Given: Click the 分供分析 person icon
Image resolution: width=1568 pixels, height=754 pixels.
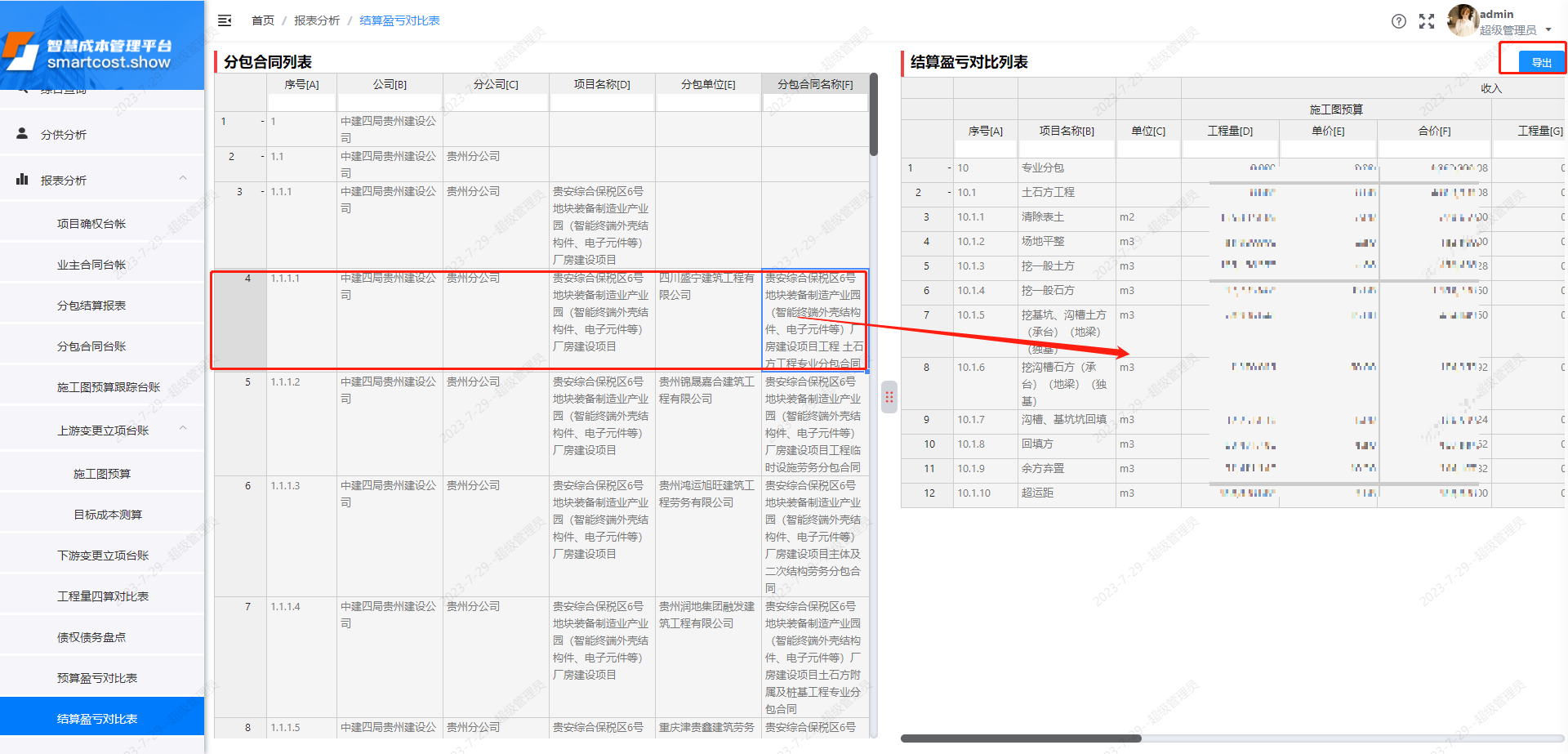Looking at the screenshot, I should point(23,133).
